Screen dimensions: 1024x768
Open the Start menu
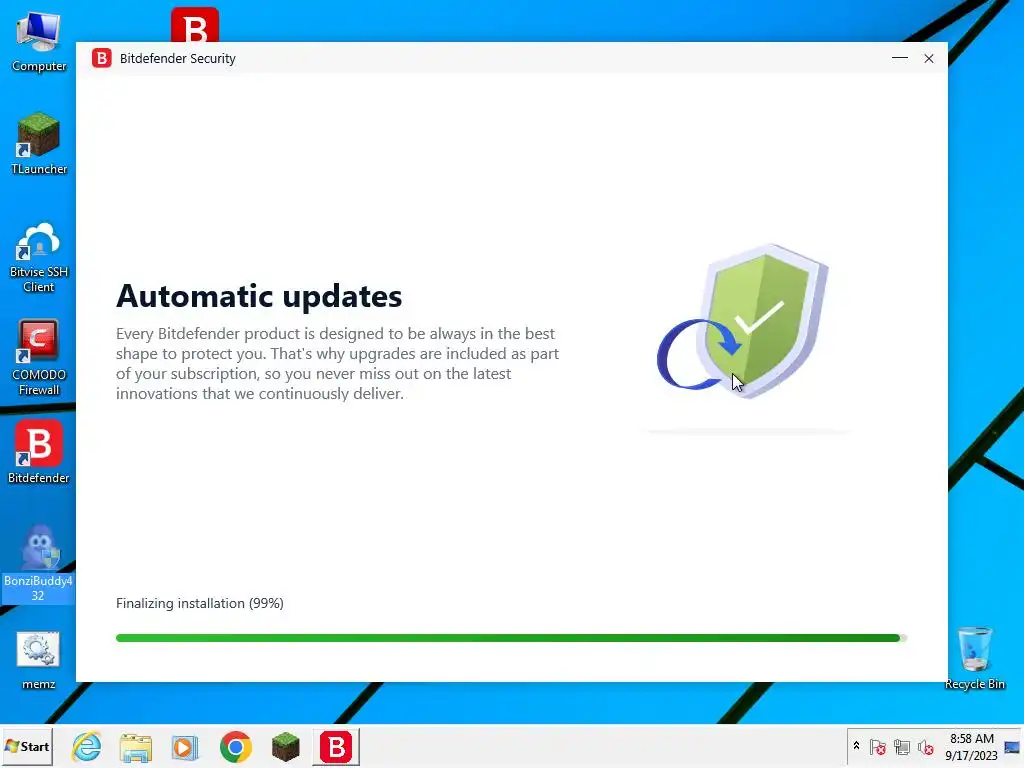click(x=27, y=746)
